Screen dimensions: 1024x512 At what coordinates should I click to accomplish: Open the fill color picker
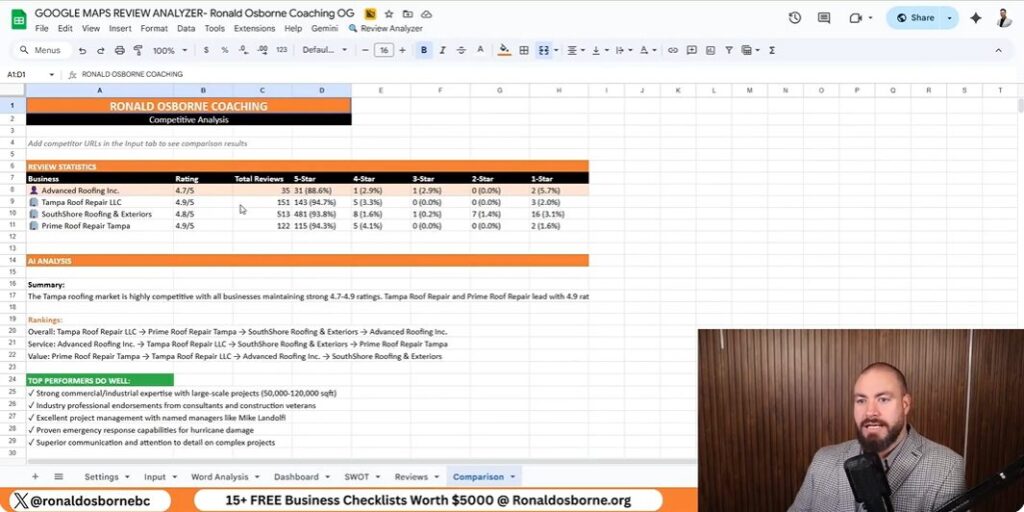tap(504, 50)
